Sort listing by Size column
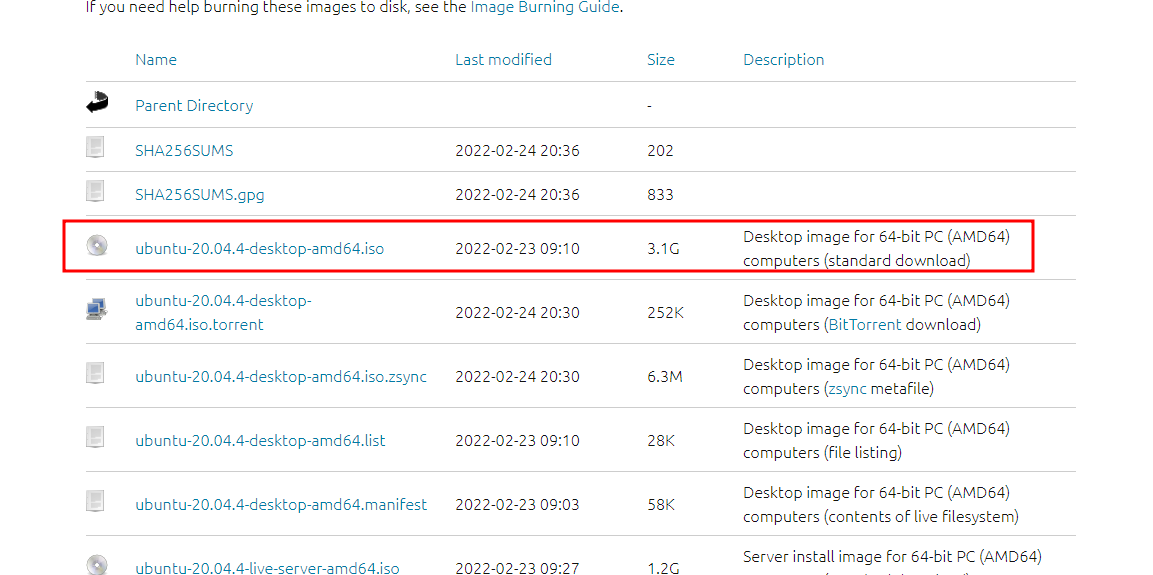 coord(660,60)
